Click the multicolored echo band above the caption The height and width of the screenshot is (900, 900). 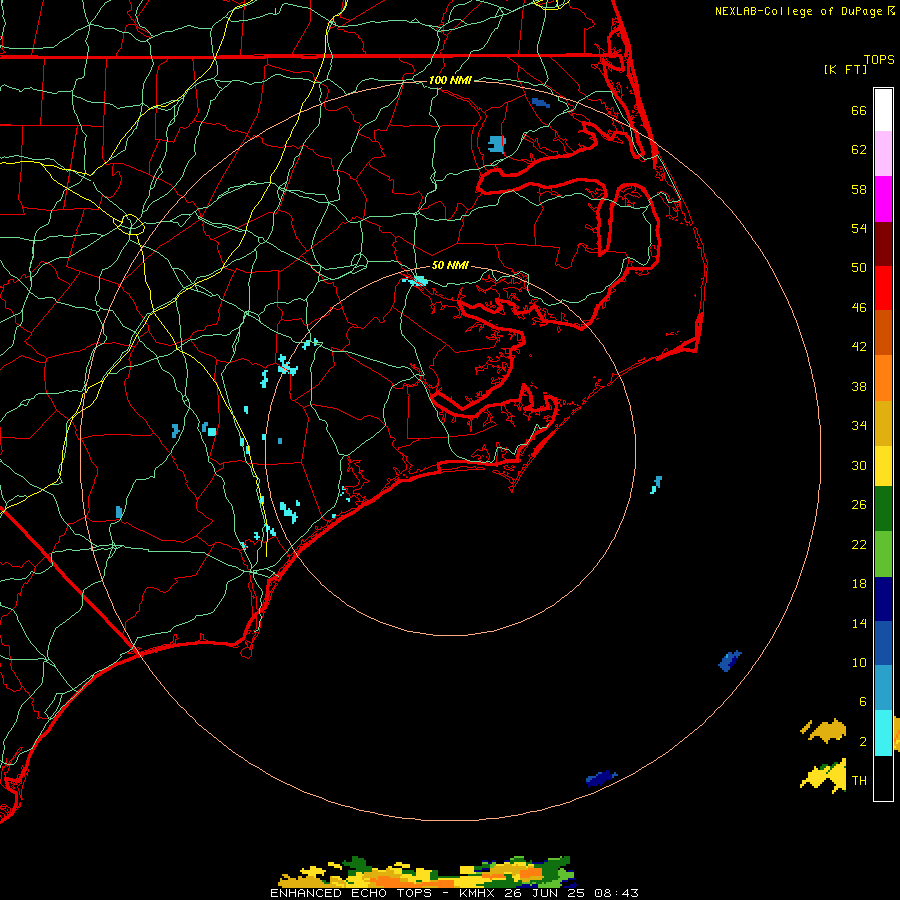tap(427, 871)
